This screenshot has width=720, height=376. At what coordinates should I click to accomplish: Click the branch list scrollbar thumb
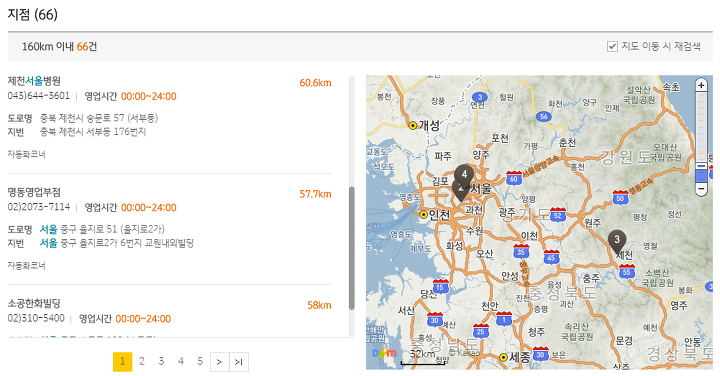(352, 248)
